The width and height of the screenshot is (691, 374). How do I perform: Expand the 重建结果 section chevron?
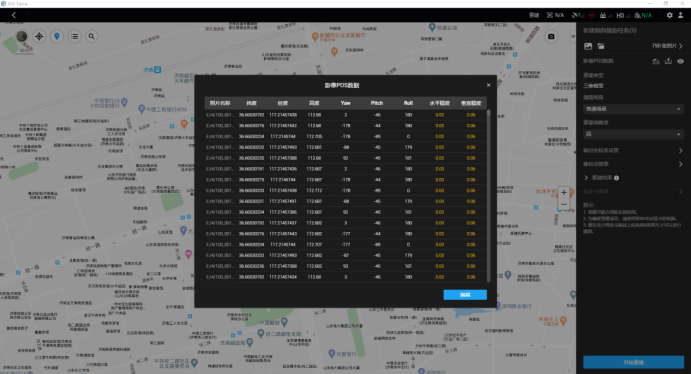pos(586,178)
